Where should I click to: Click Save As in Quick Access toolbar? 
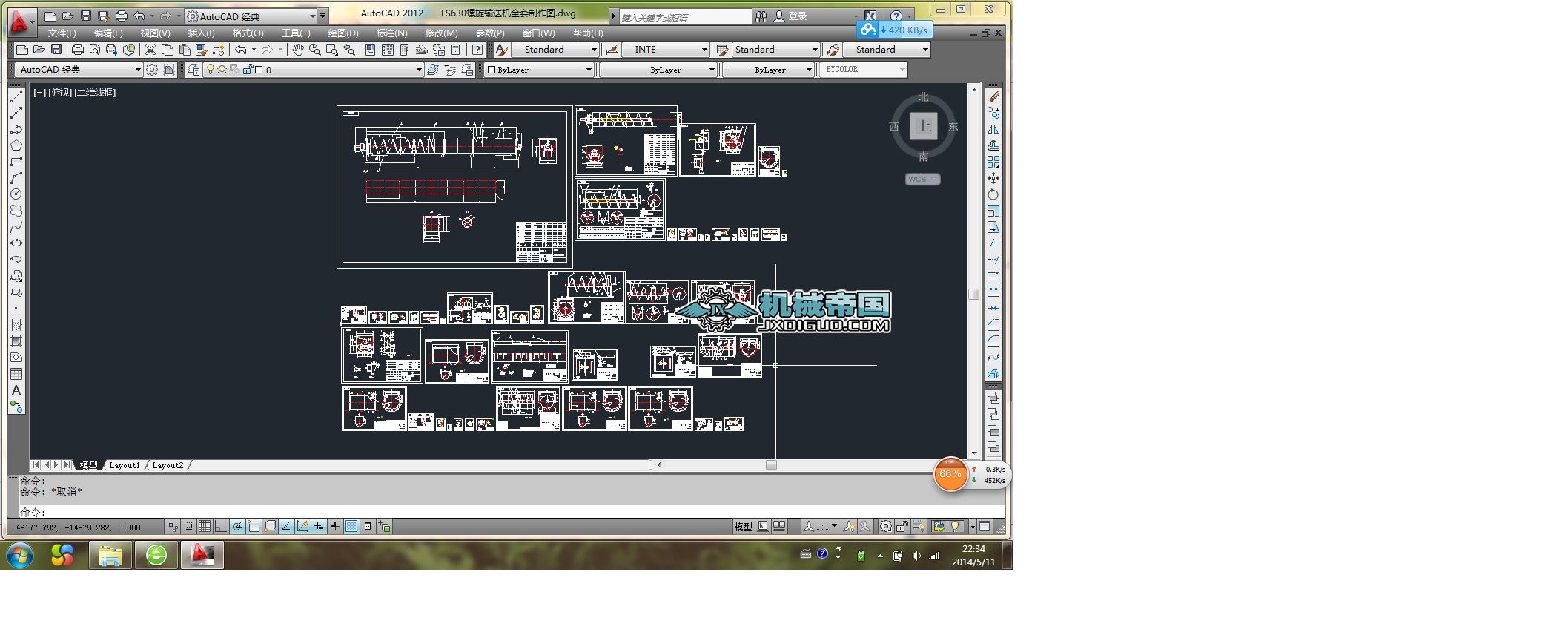pyautogui.click(x=103, y=16)
